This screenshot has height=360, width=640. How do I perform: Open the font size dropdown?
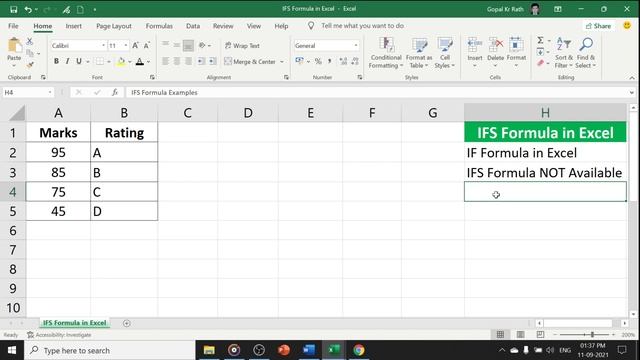pos(126,46)
